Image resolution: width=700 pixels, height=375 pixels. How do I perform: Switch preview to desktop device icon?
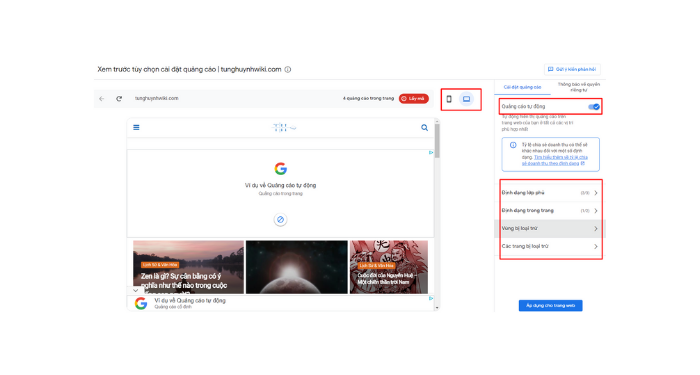(466, 99)
